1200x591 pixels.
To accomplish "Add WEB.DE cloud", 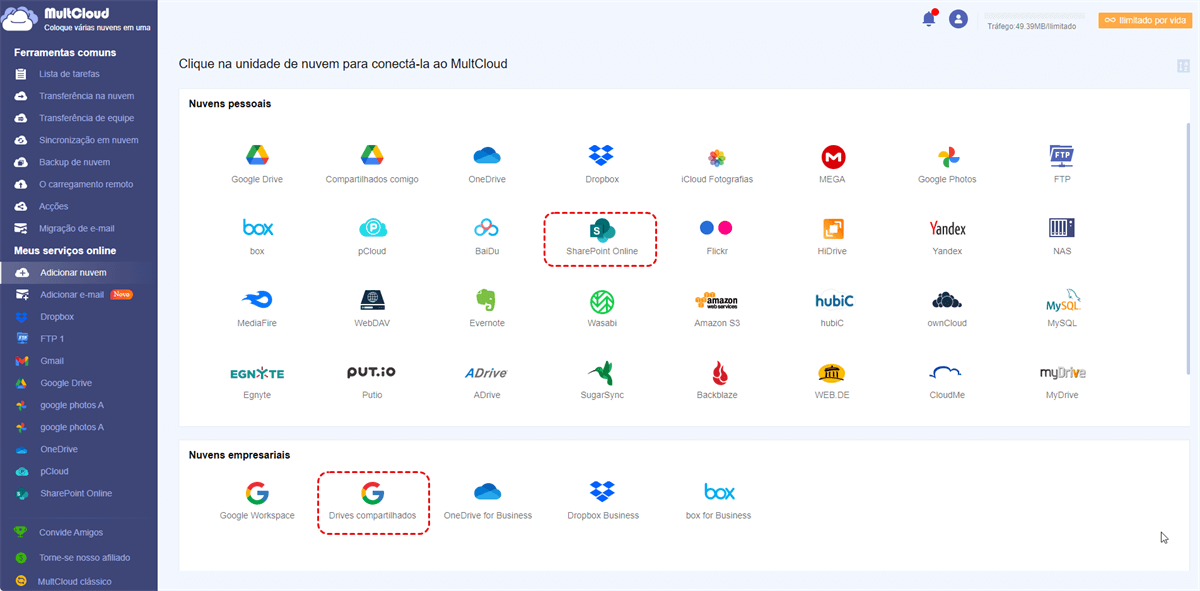I will [x=832, y=380].
